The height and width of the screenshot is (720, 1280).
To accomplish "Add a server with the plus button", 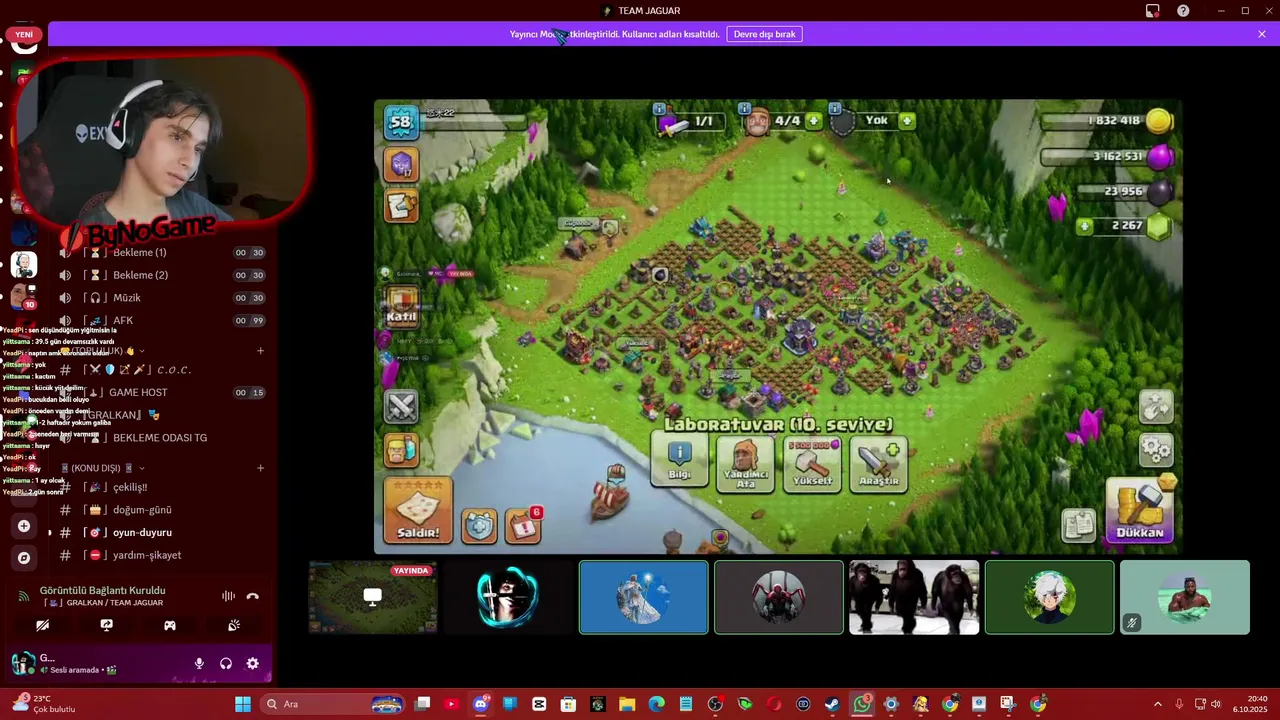I will tap(24, 526).
